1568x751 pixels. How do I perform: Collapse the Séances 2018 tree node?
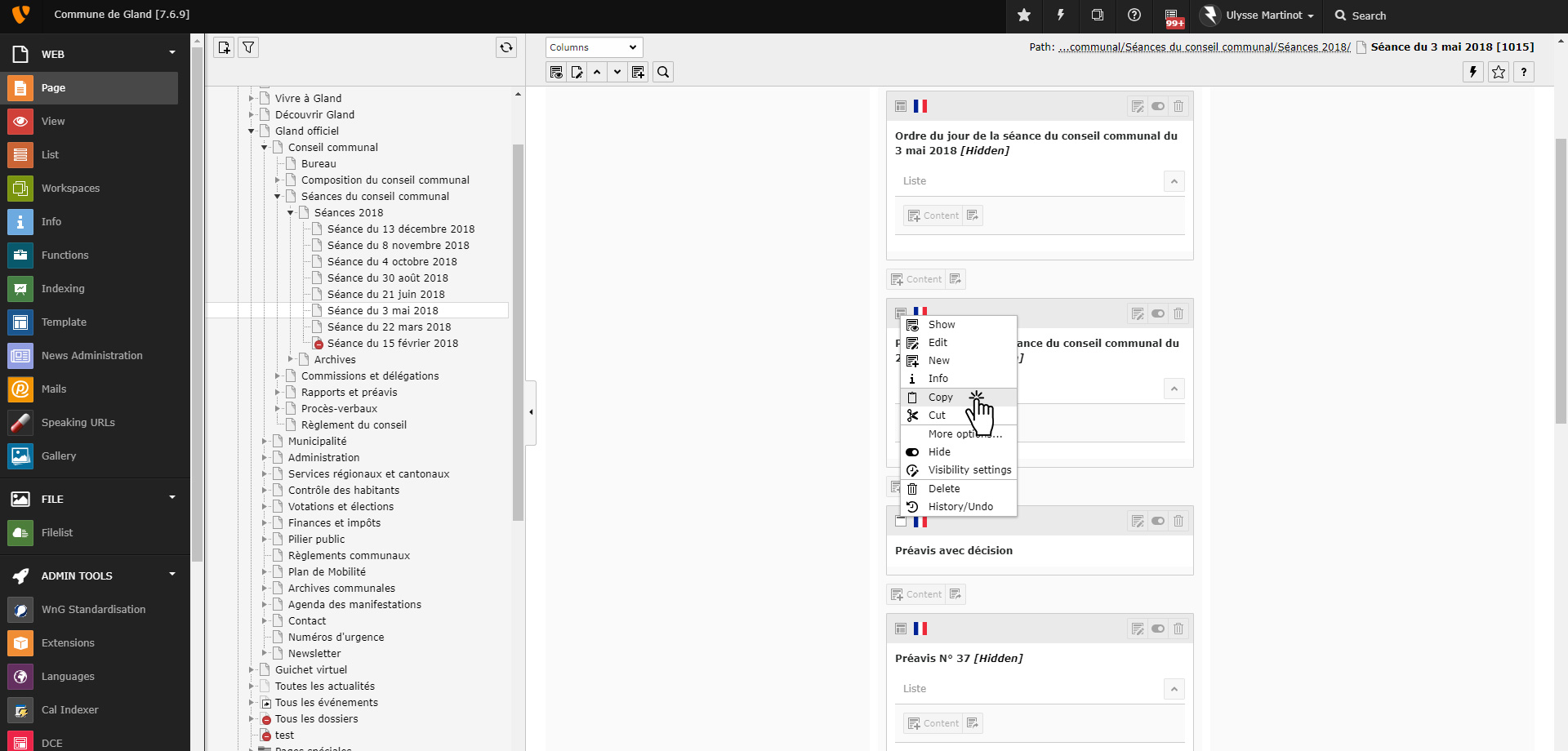pos(291,213)
